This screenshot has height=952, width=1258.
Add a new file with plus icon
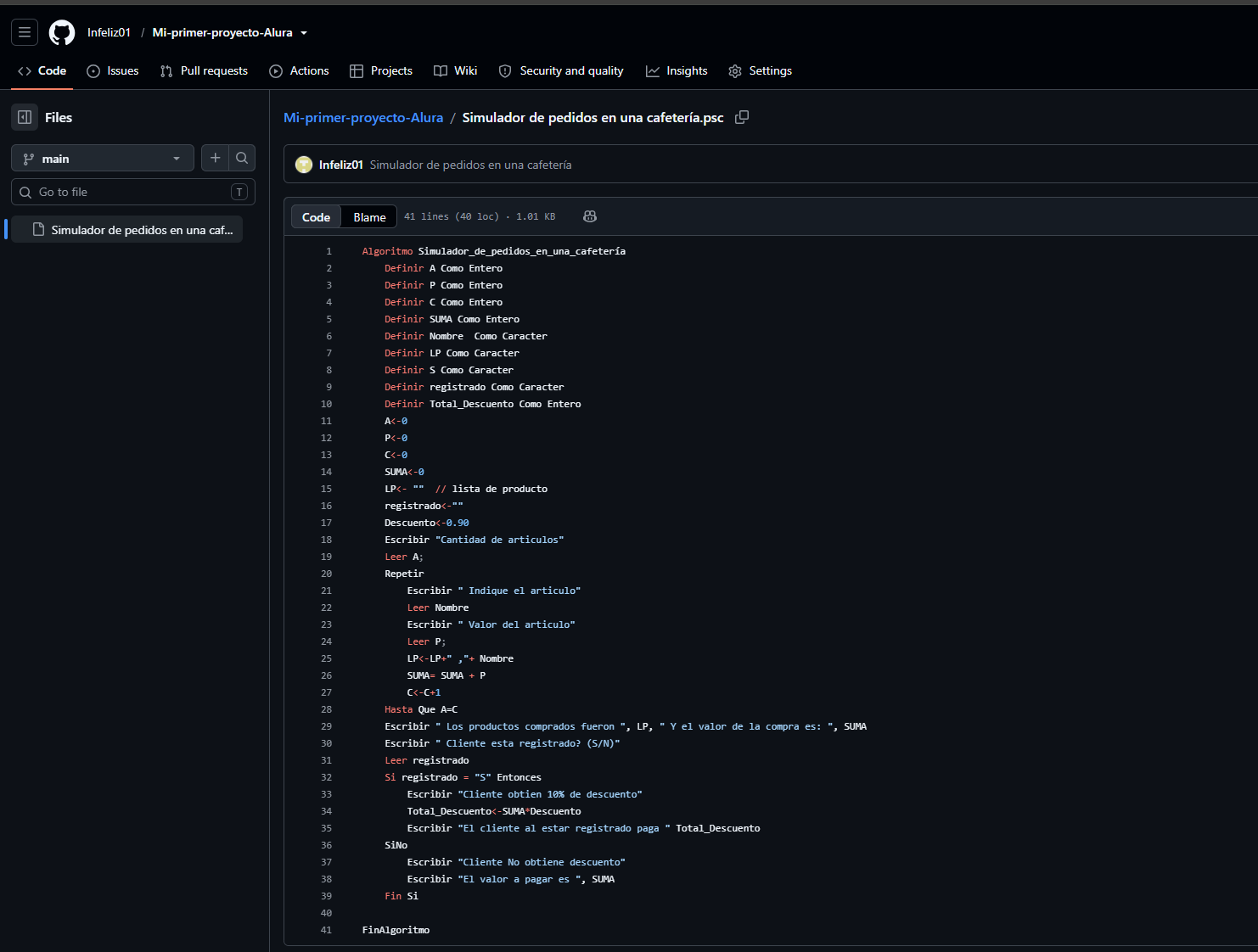coord(215,158)
